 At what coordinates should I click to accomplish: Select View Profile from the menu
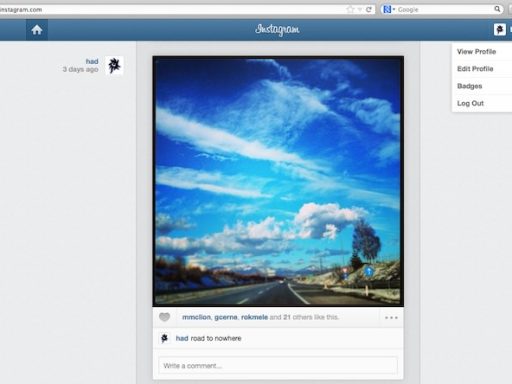click(476, 52)
